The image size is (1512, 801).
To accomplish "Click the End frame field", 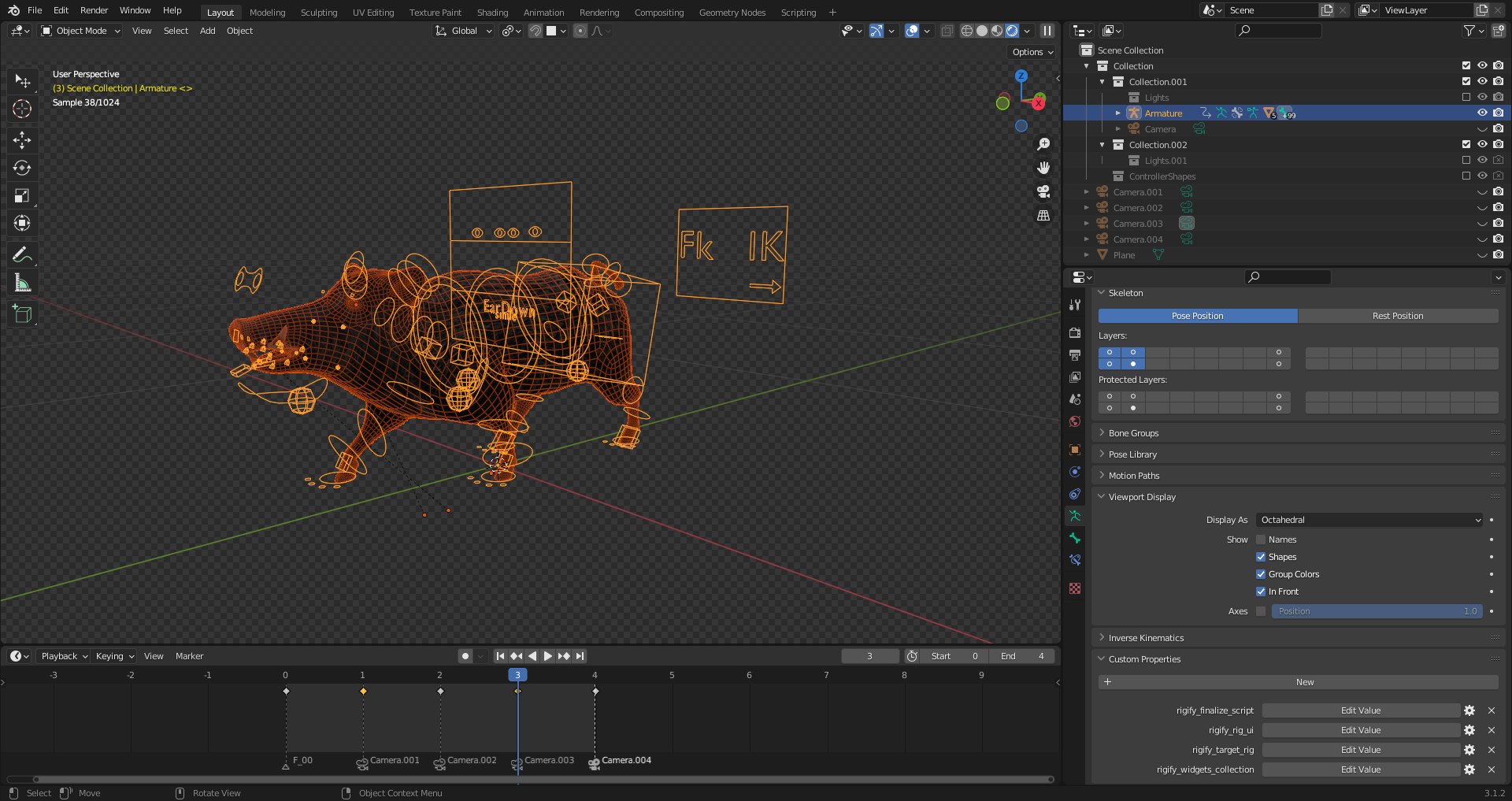I will 1022,656.
